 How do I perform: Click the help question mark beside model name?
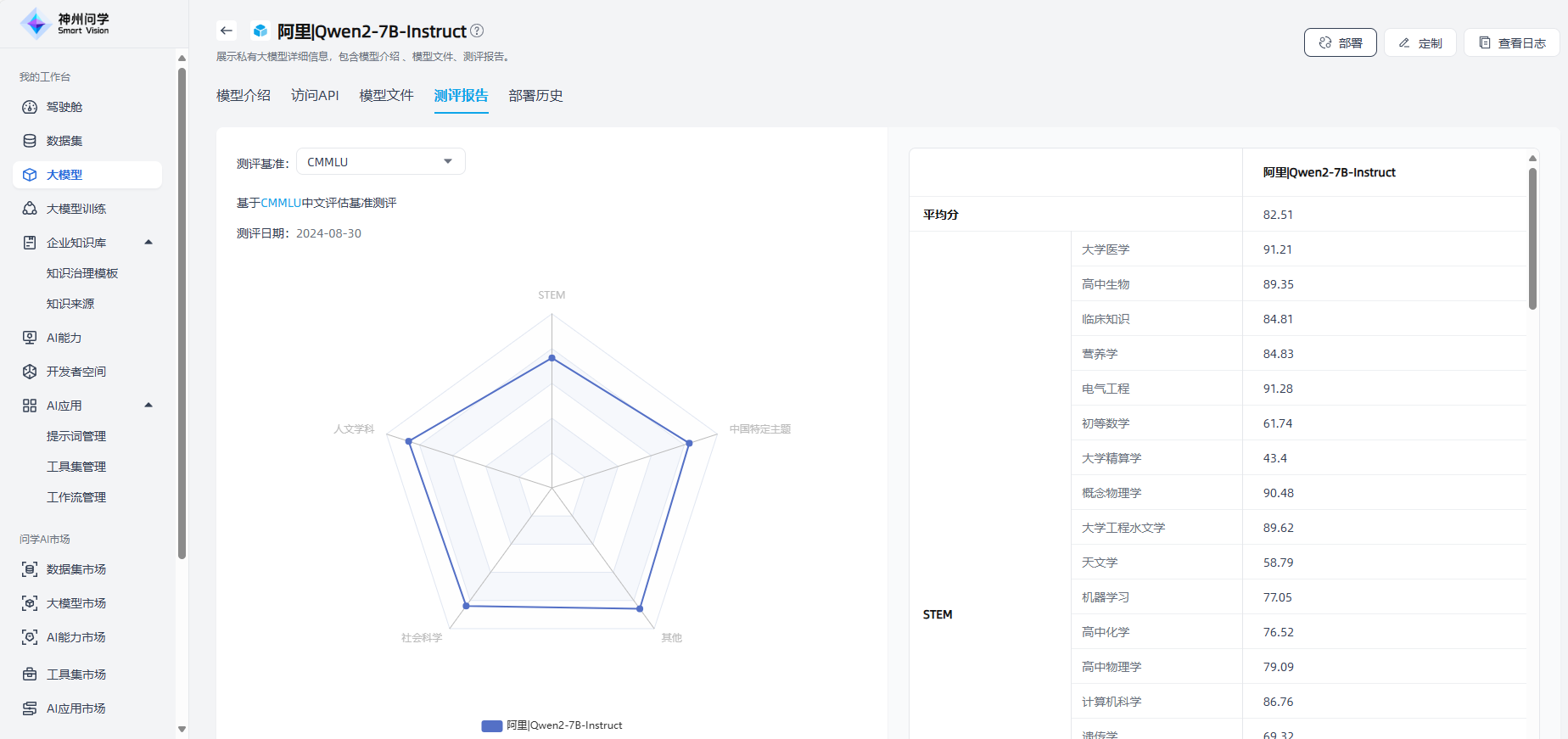[477, 31]
